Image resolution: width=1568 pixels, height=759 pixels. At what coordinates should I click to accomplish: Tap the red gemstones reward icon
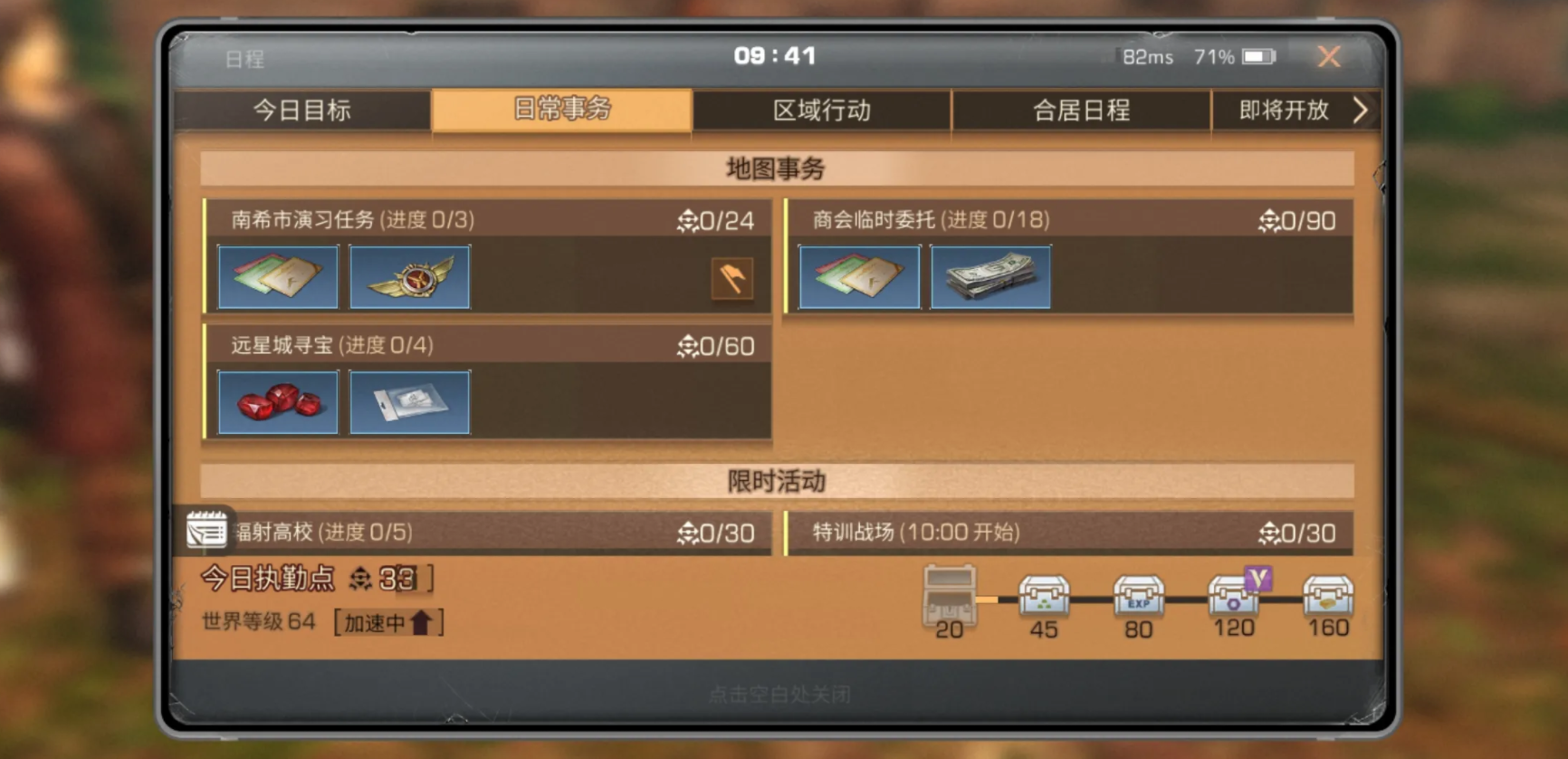pos(278,402)
